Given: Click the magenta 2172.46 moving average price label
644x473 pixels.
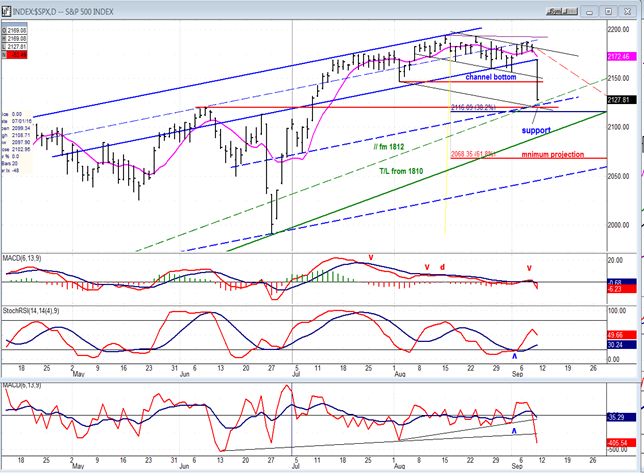Looking at the screenshot, I should coord(621,57).
